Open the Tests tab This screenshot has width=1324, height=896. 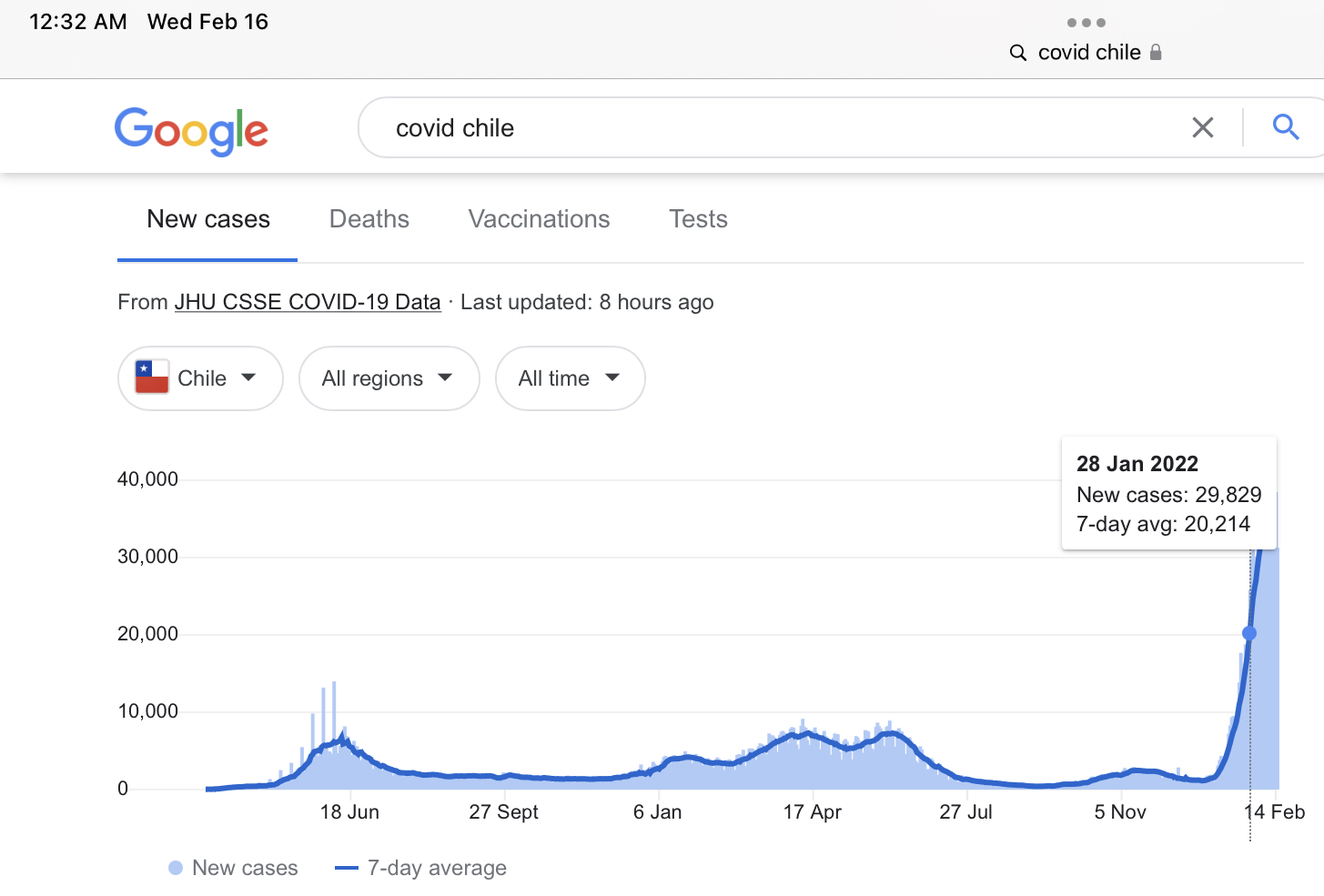click(x=698, y=219)
